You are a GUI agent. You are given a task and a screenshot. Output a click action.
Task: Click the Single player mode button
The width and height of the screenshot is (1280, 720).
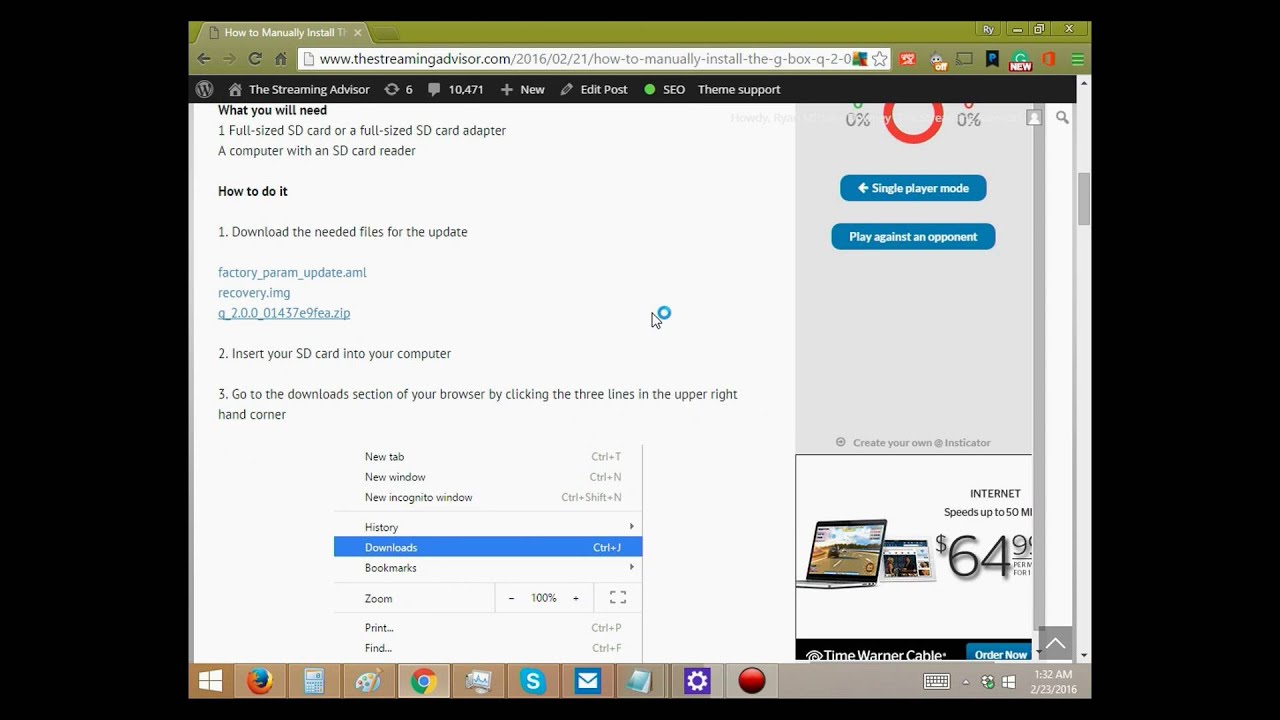[913, 188]
